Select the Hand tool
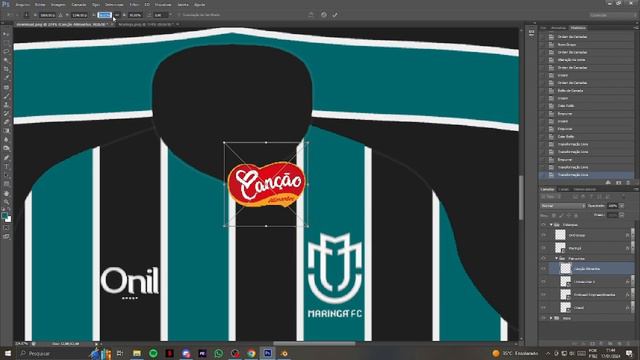The width and height of the screenshot is (640, 360). (6, 193)
